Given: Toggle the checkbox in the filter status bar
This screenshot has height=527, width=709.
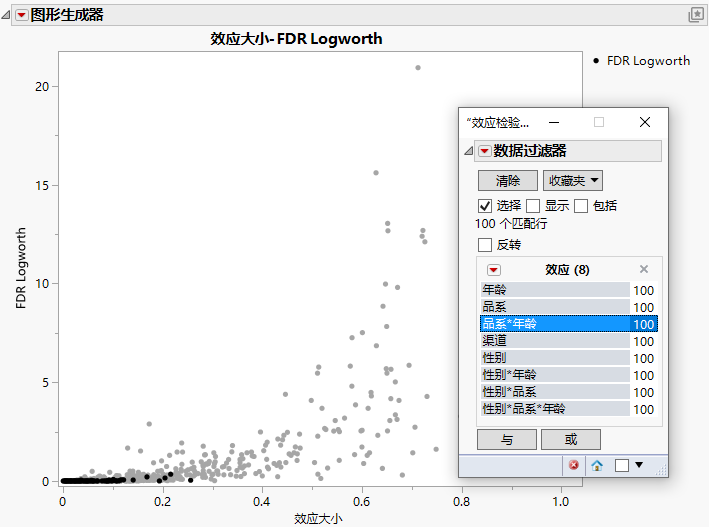Looking at the screenshot, I should coord(622,465).
